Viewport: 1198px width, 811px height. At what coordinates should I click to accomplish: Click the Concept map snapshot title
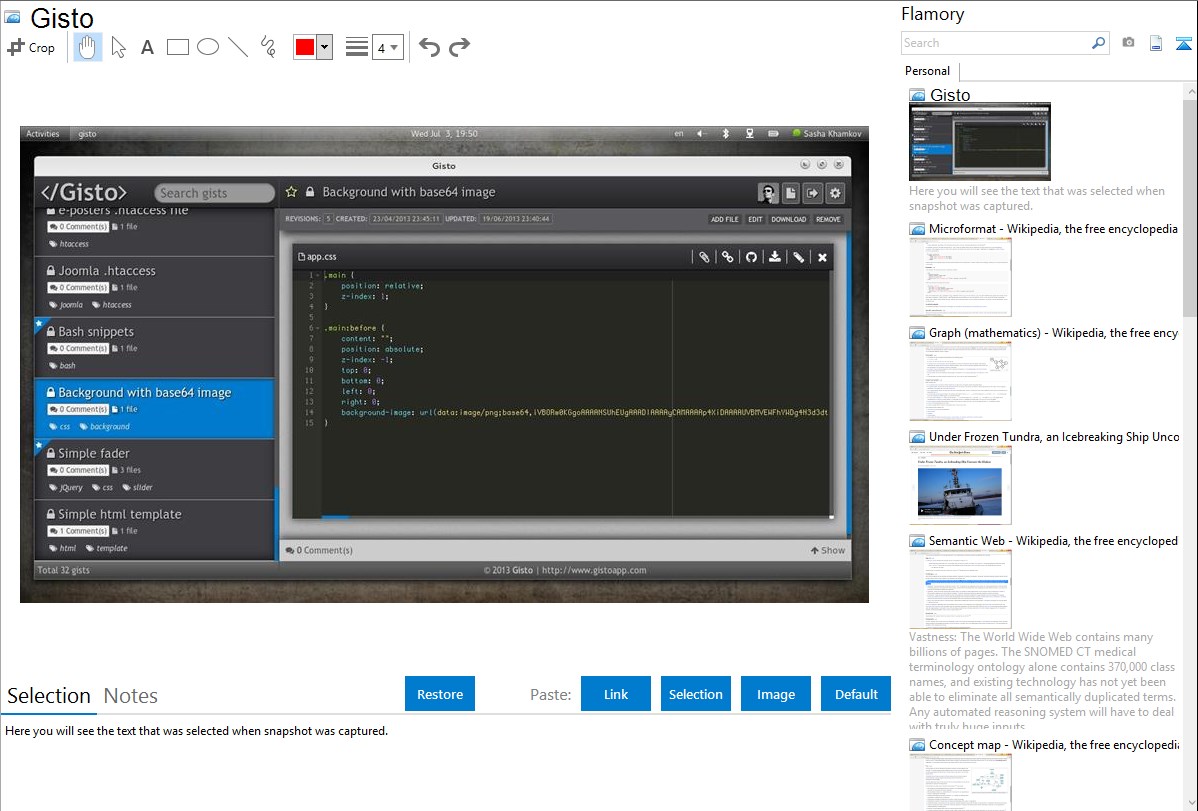point(1054,744)
